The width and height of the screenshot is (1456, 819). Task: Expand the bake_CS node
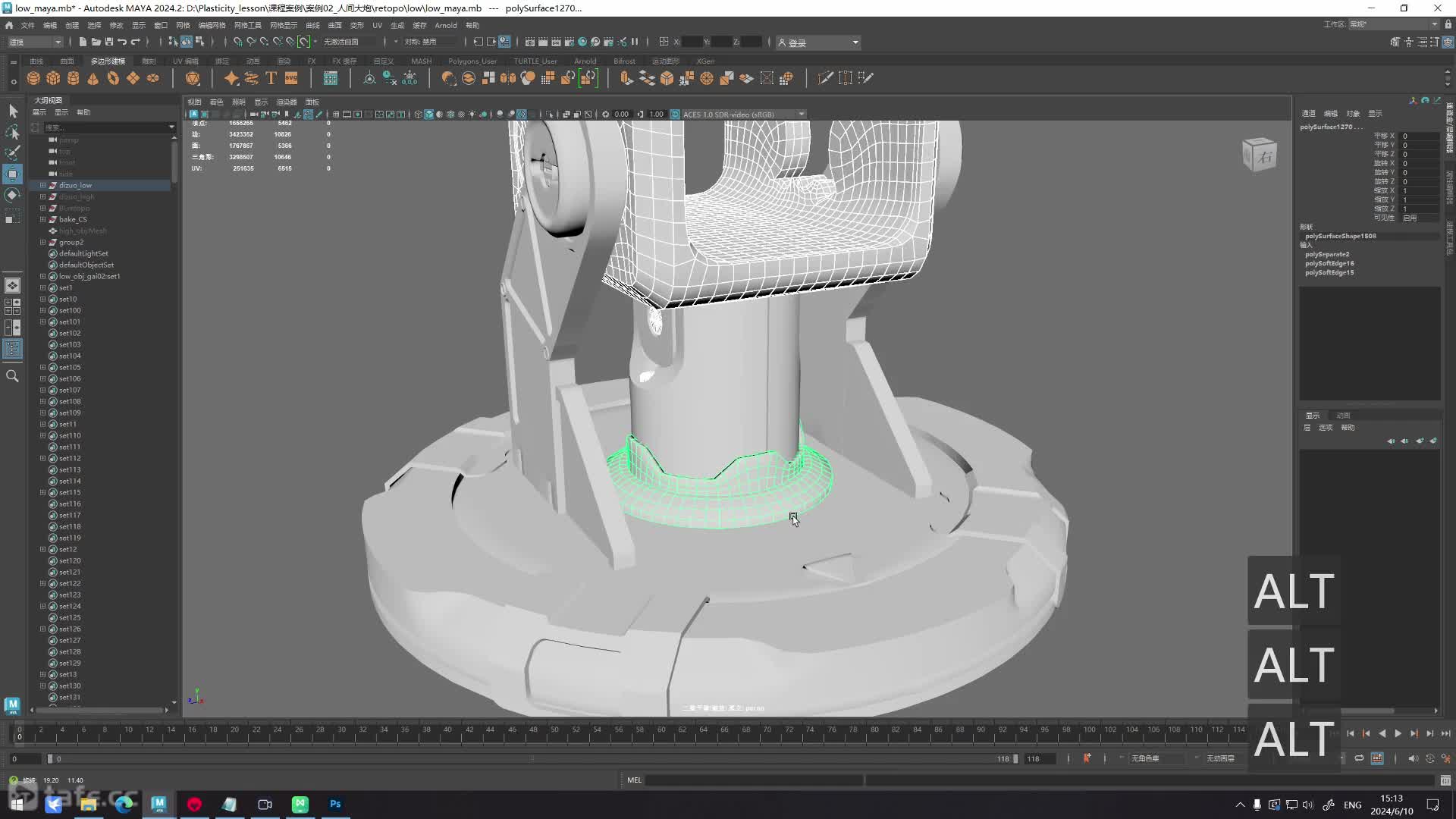coord(43,219)
